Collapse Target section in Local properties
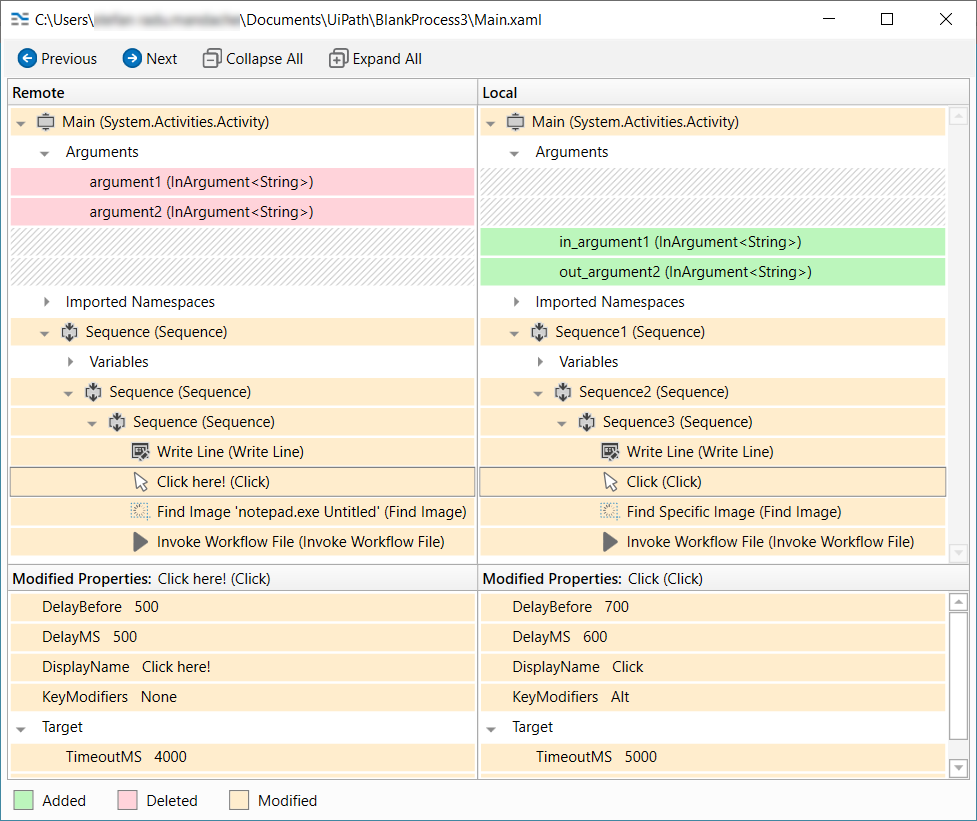Image resolution: width=977 pixels, height=821 pixels. 491,729
